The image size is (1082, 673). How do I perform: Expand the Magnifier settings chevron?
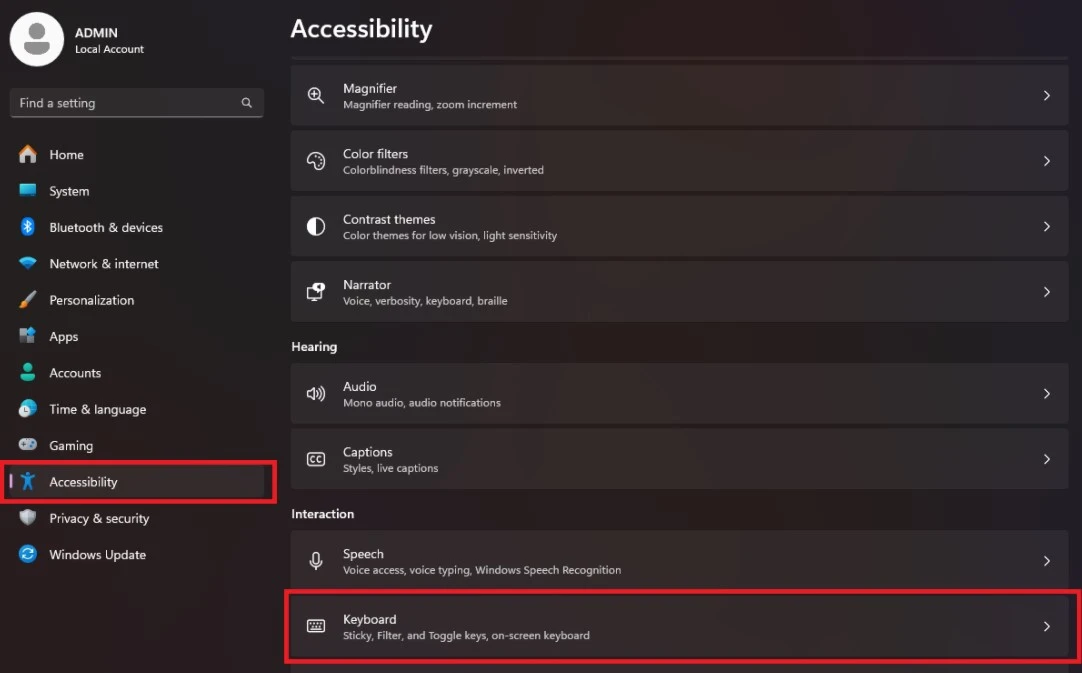click(1047, 96)
